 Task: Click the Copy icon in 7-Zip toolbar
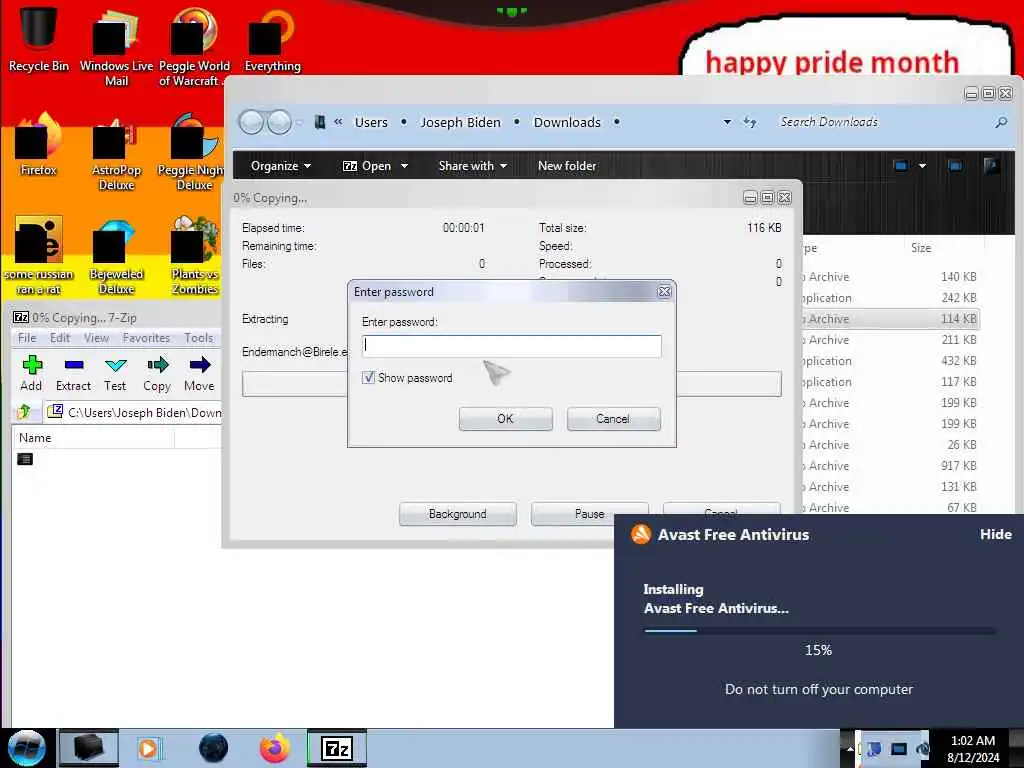coord(157,373)
